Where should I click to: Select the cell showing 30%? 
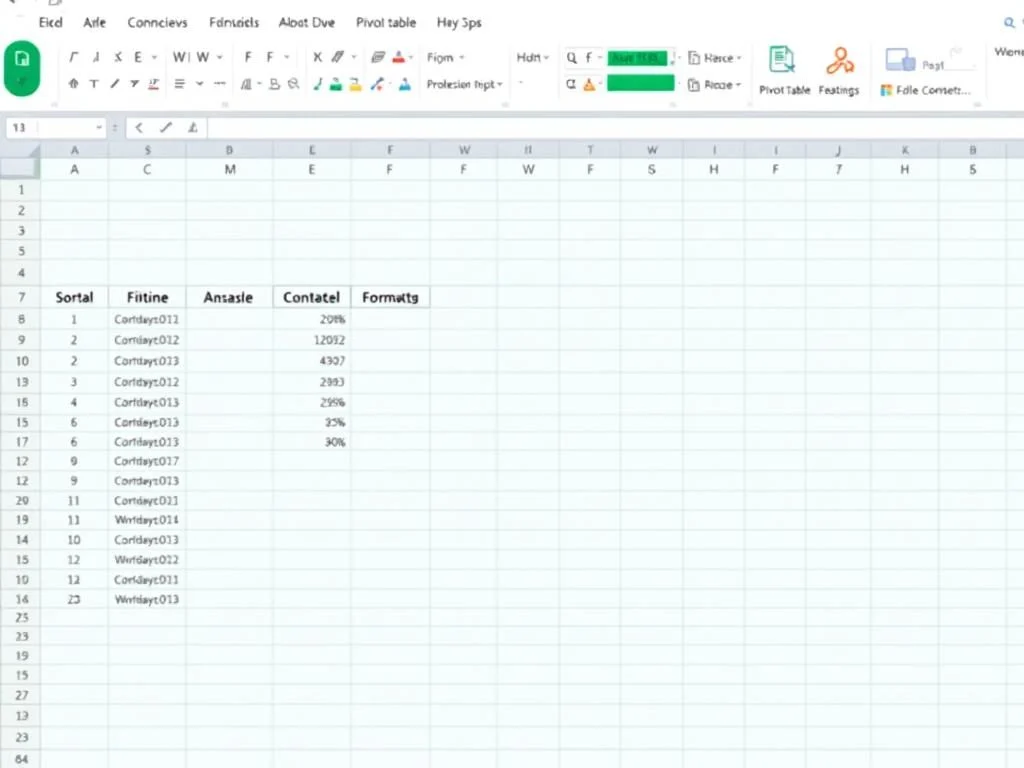312,442
